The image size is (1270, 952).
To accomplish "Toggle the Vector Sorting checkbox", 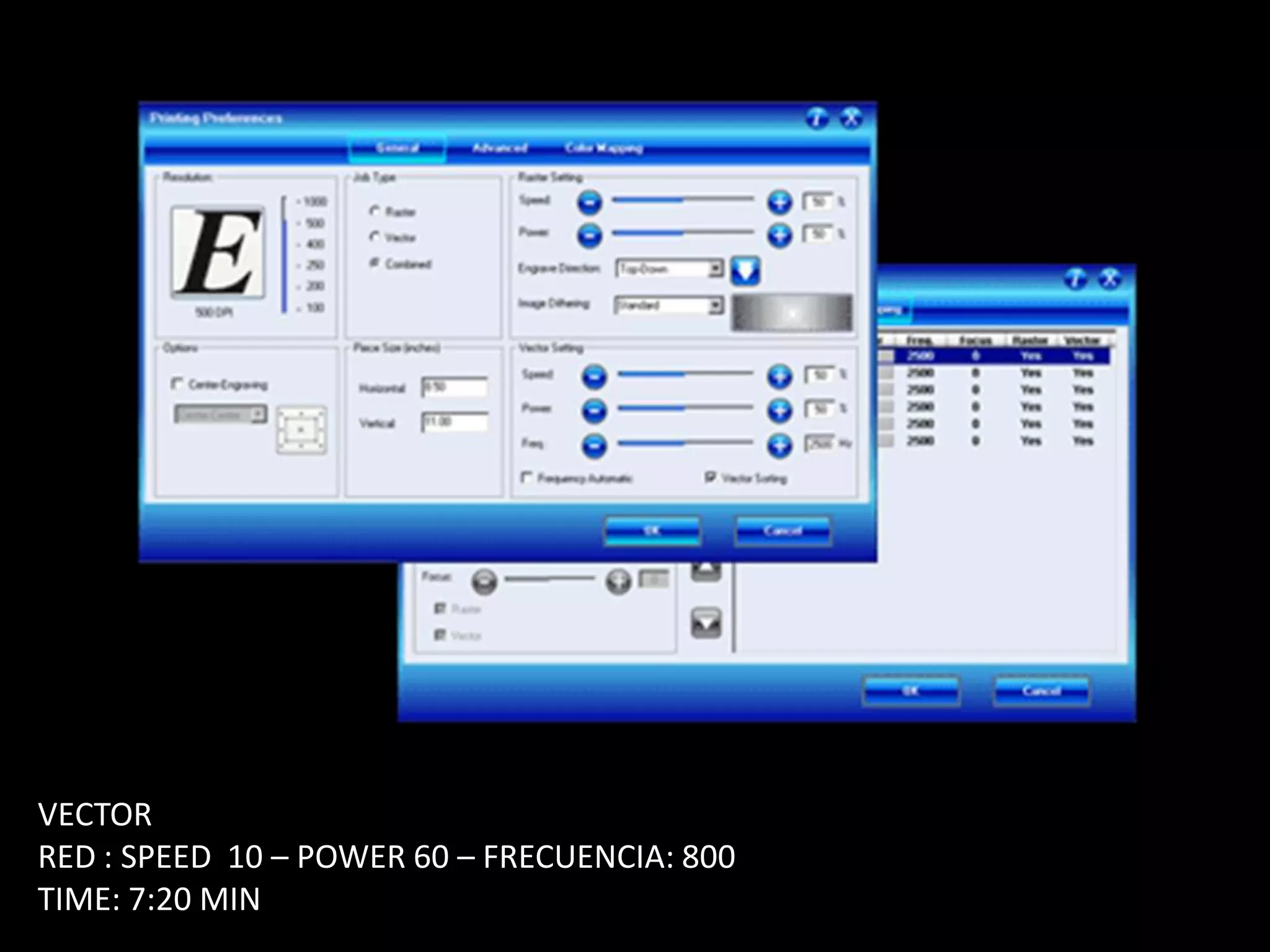I will click(x=711, y=477).
